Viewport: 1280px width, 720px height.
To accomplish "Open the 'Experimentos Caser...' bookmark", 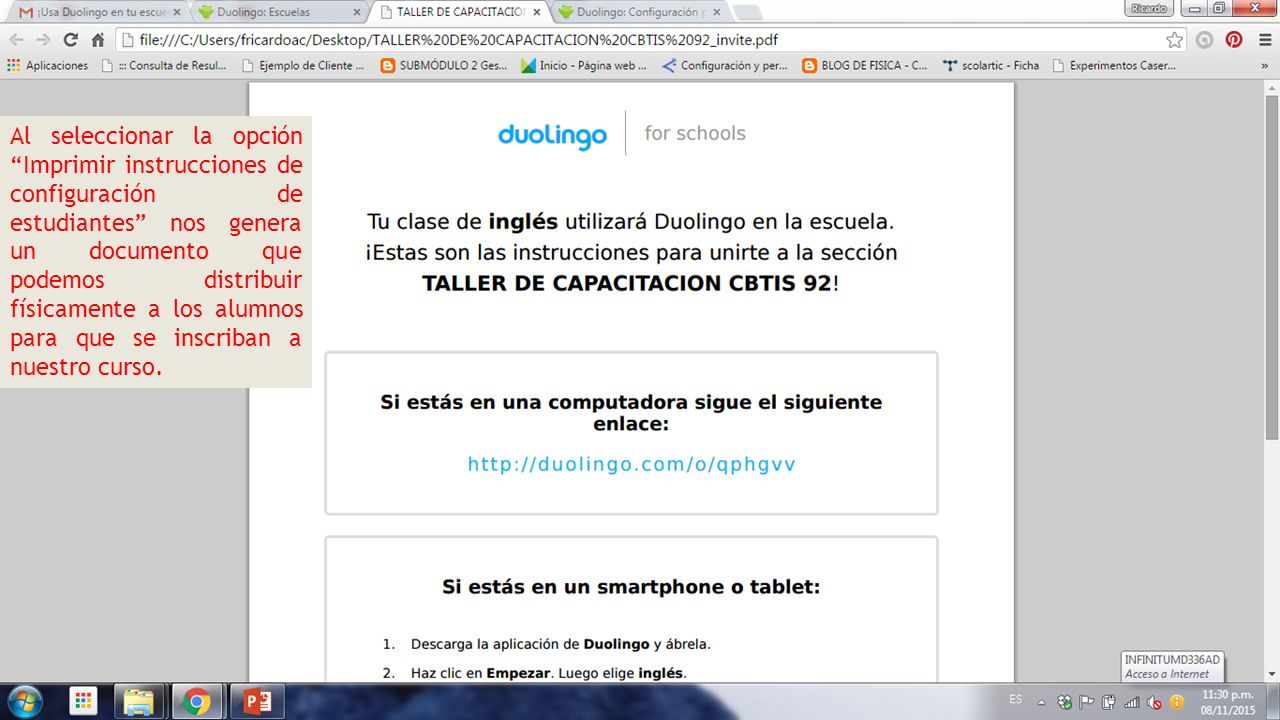I will [x=1113, y=66].
